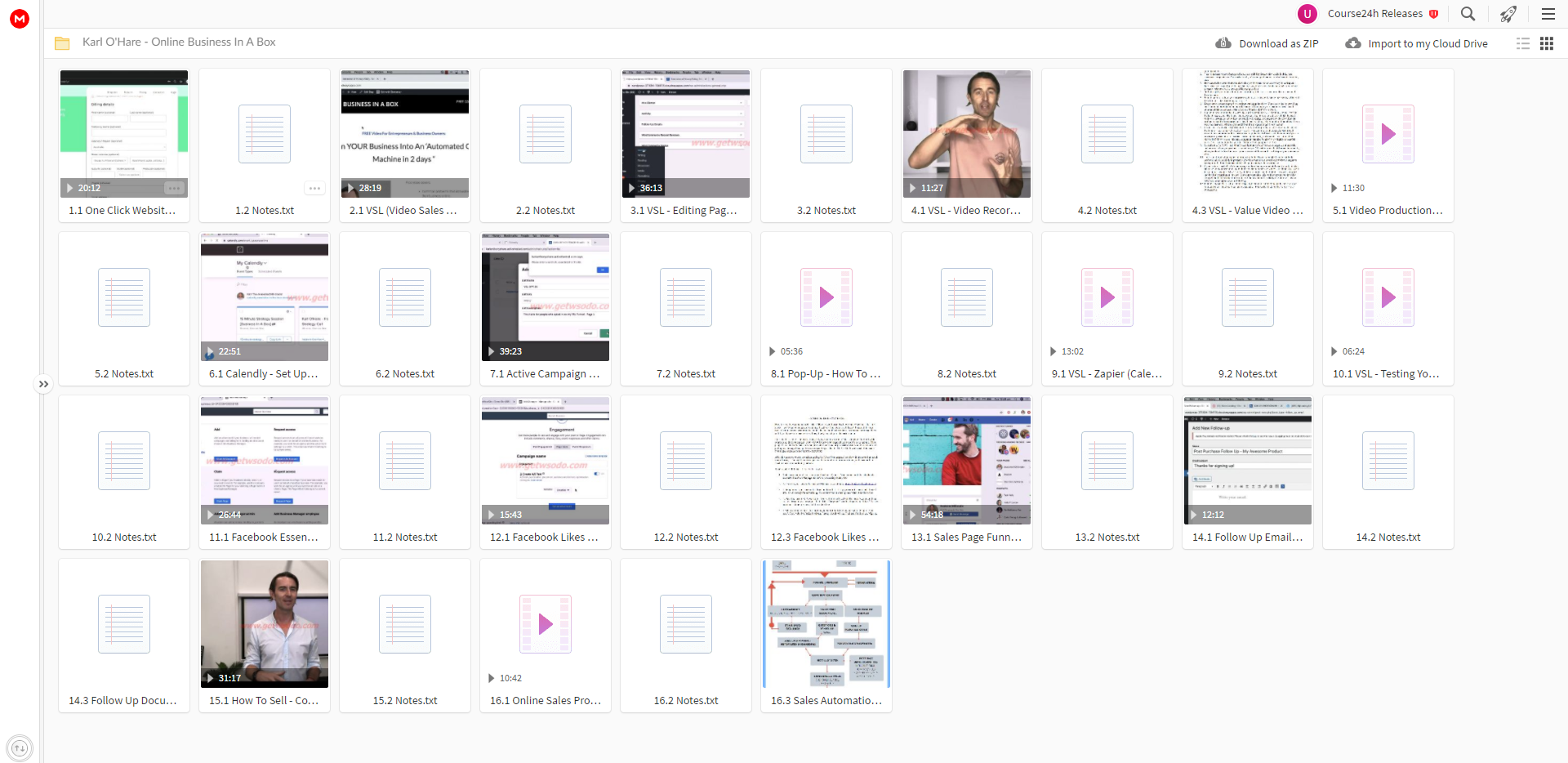Open 6.1 Calendly Set Up video

pyautogui.click(x=265, y=297)
